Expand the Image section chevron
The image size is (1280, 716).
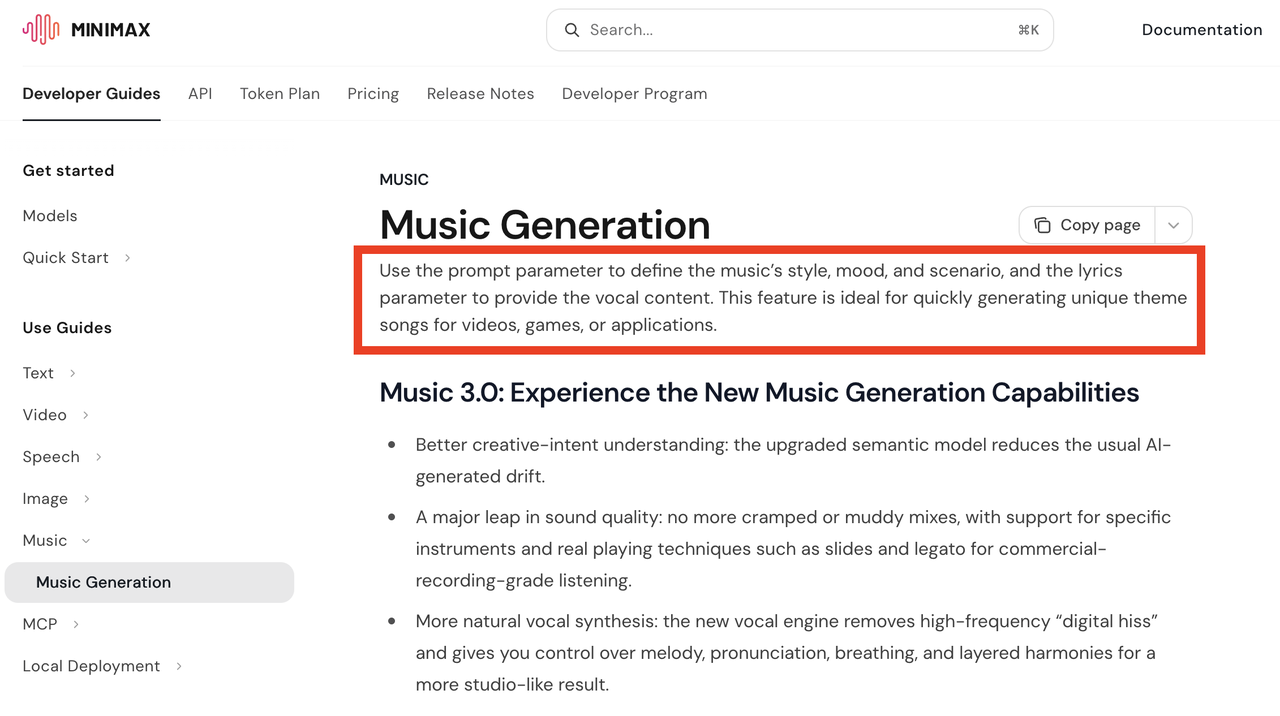pyautogui.click(x=86, y=499)
